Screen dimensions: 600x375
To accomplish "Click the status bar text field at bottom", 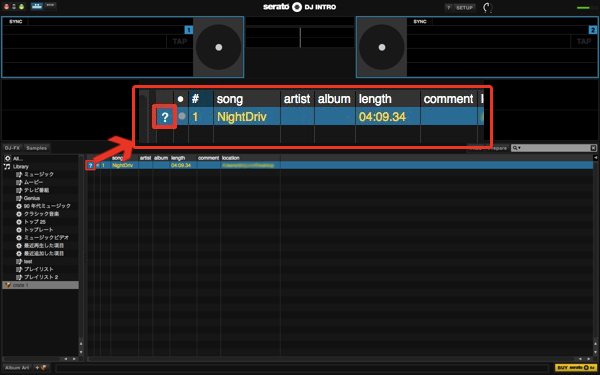I will pos(302,368).
